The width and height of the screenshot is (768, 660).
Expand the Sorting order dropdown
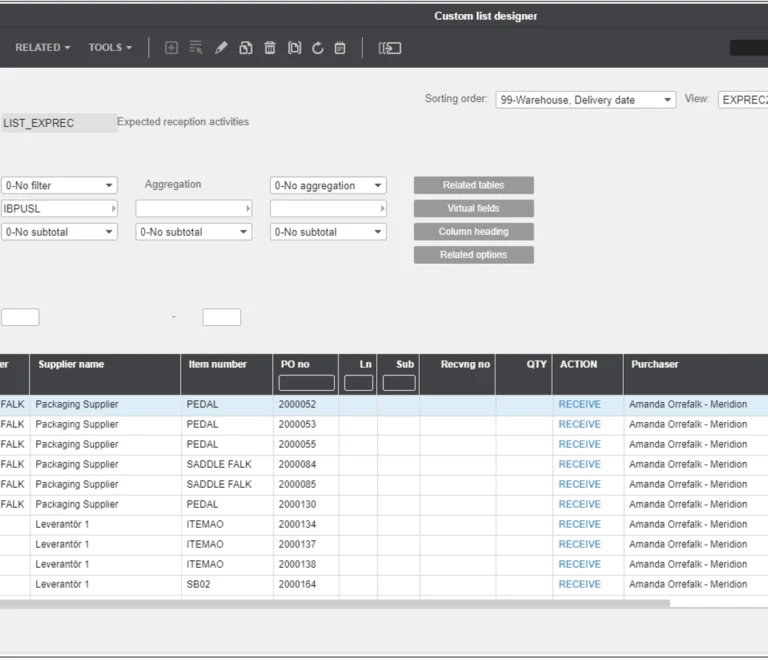[586, 100]
